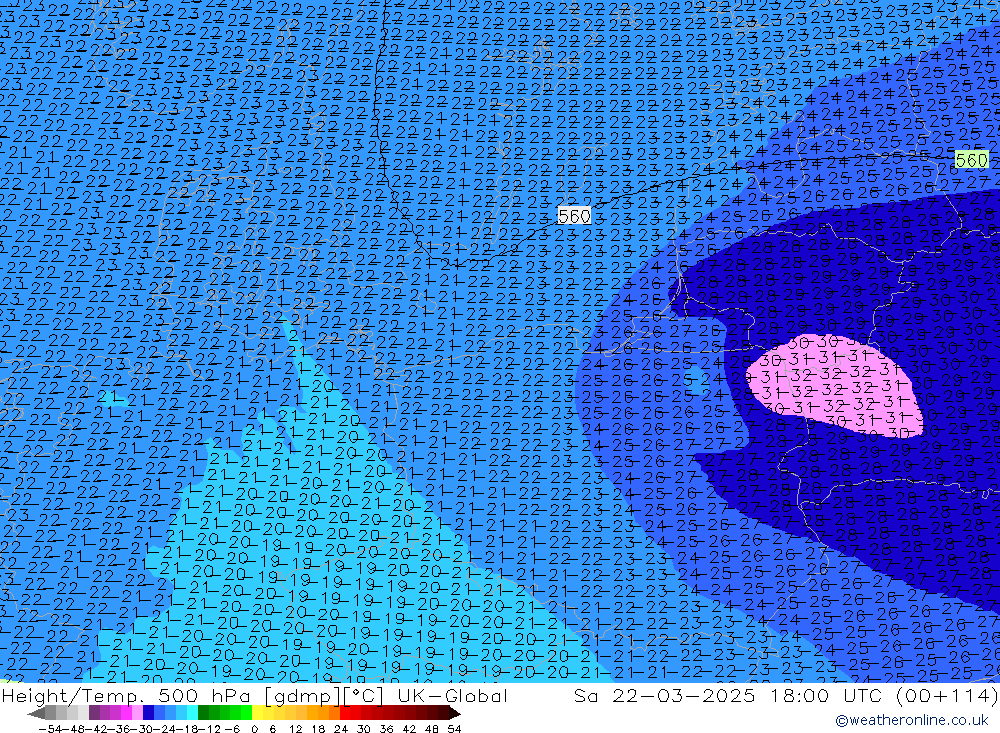Click the 54 maximum value on legend

click(454, 729)
